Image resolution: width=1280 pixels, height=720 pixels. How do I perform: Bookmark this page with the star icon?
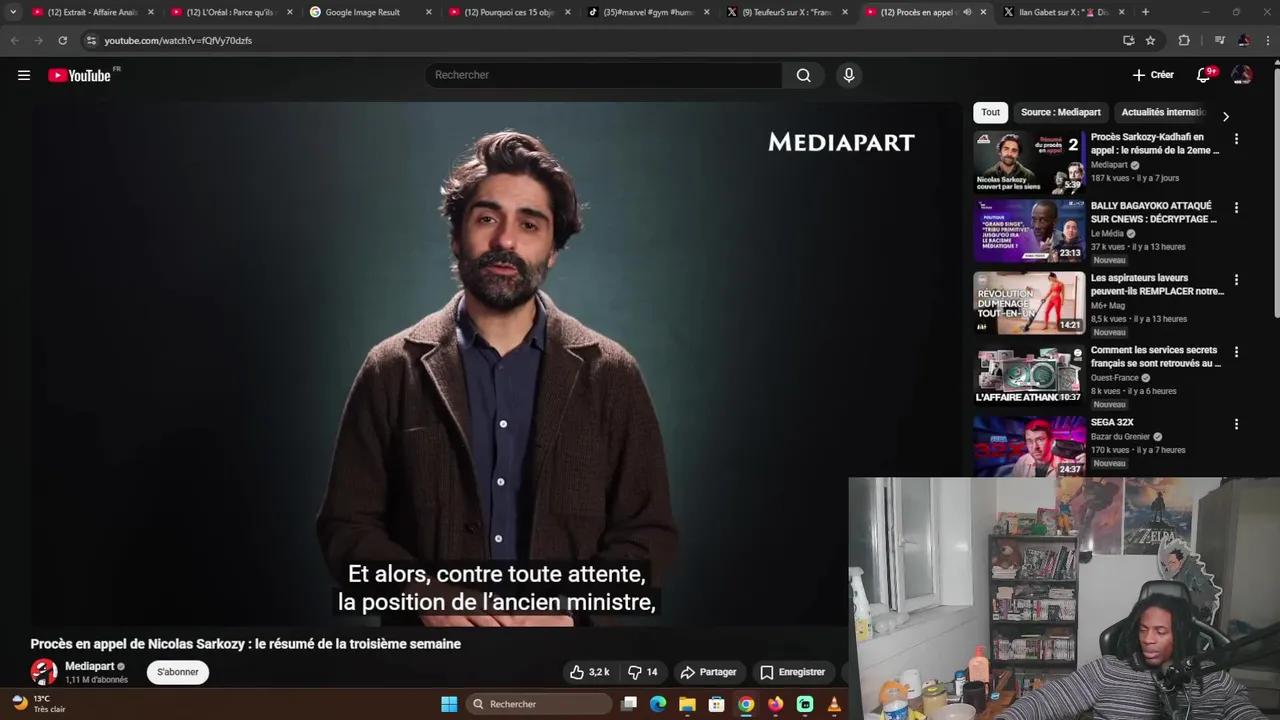[x=1150, y=40]
